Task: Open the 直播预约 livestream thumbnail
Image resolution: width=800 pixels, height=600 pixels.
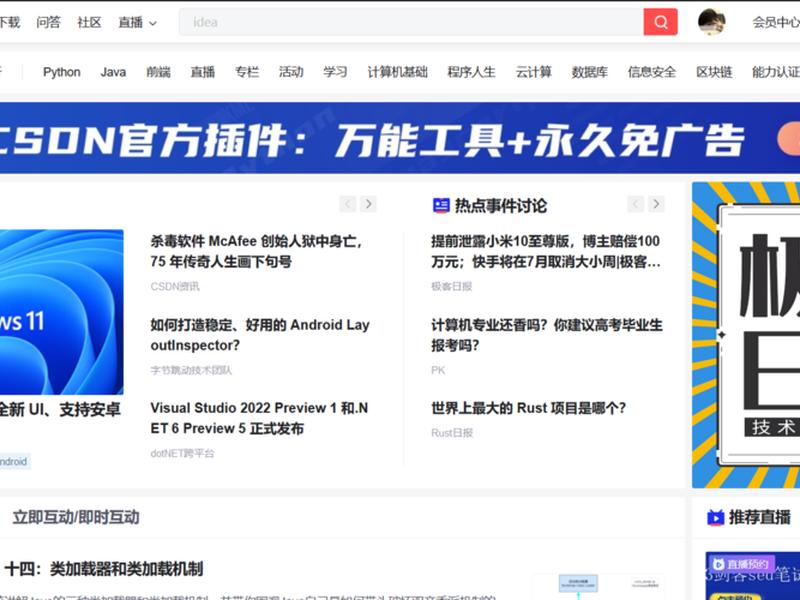Action: pos(753,576)
